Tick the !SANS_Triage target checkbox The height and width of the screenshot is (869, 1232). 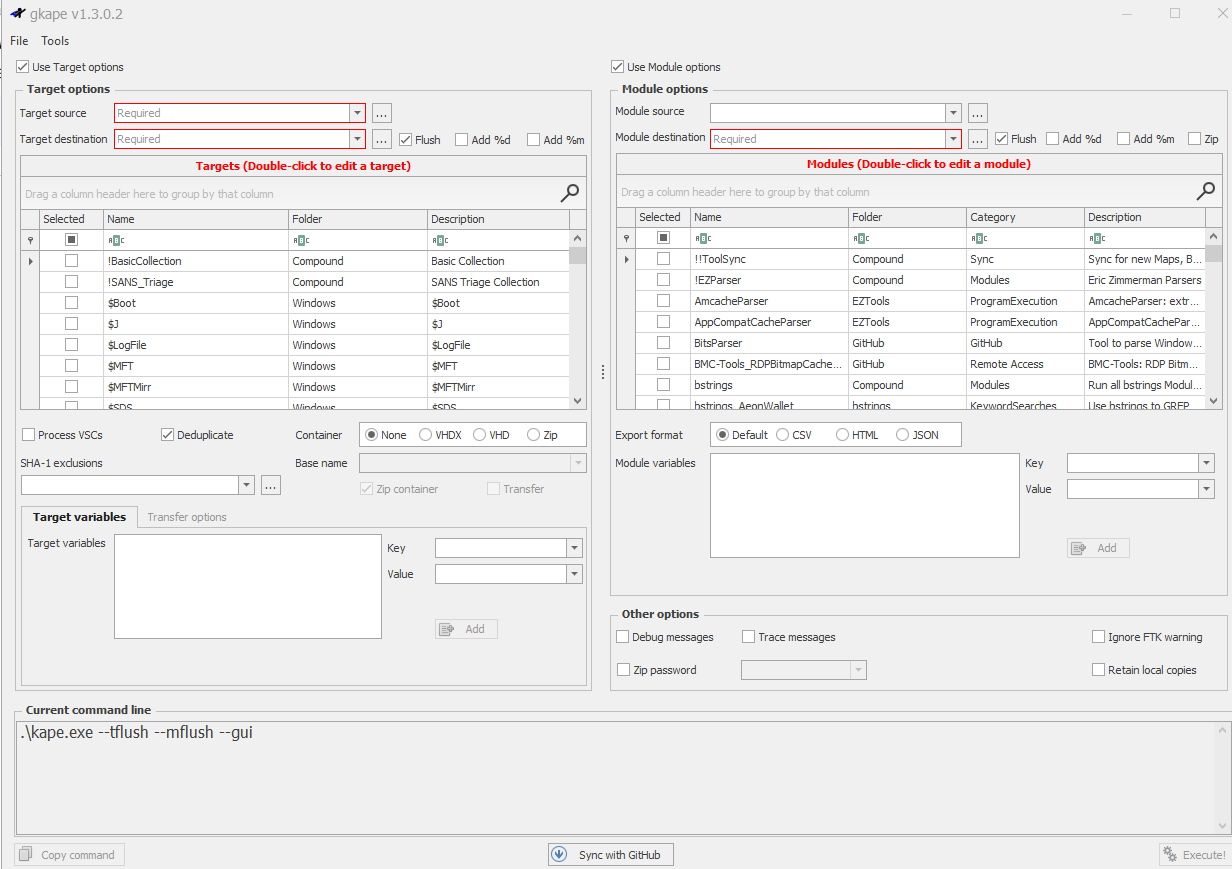tap(71, 282)
